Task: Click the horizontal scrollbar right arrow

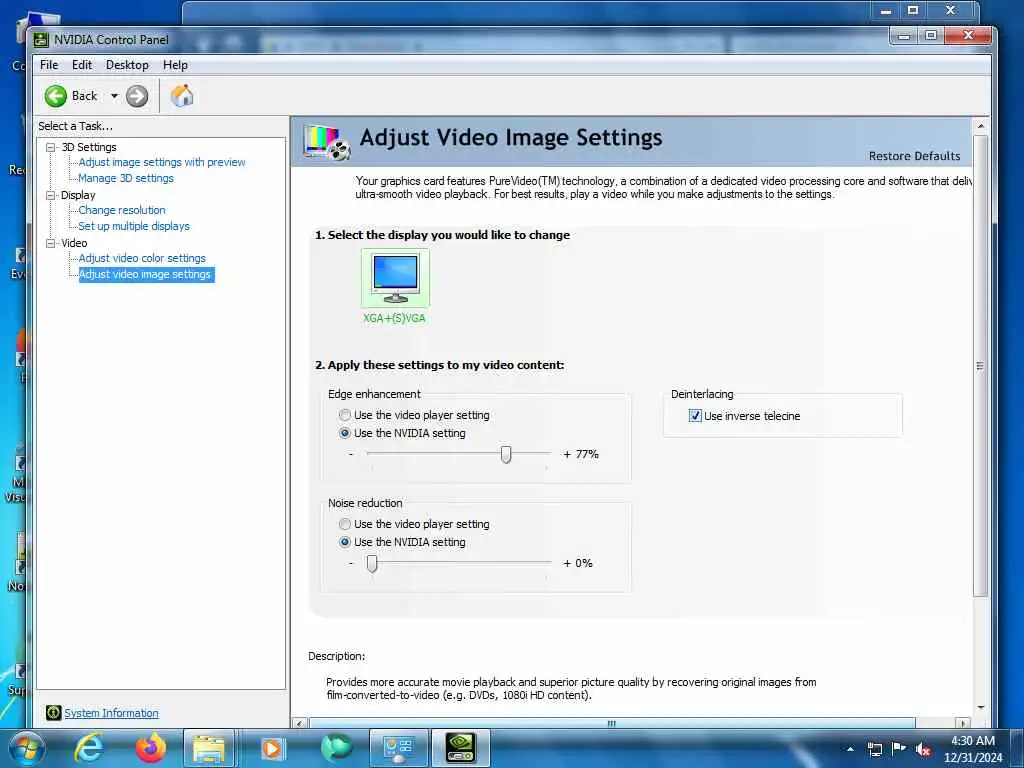Action: pyautogui.click(x=962, y=723)
